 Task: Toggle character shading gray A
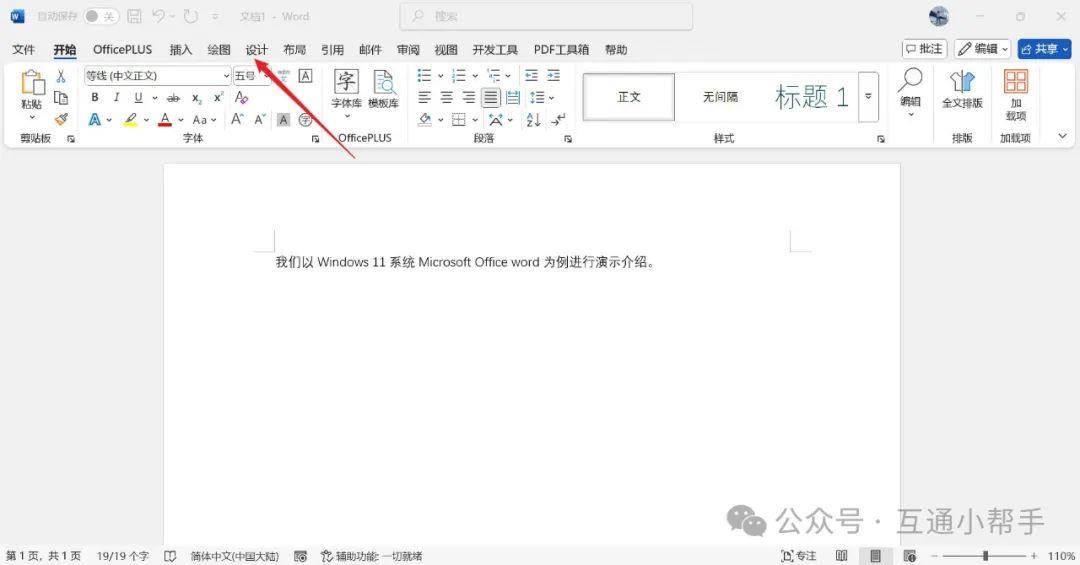tap(283, 120)
